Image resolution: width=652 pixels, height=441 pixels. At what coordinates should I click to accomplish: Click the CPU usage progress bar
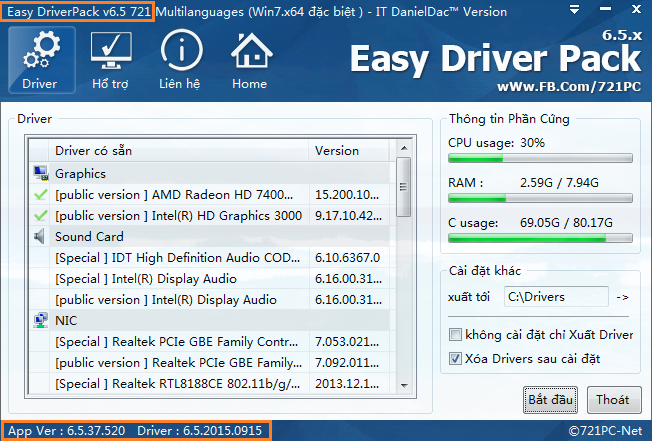(x=540, y=158)
